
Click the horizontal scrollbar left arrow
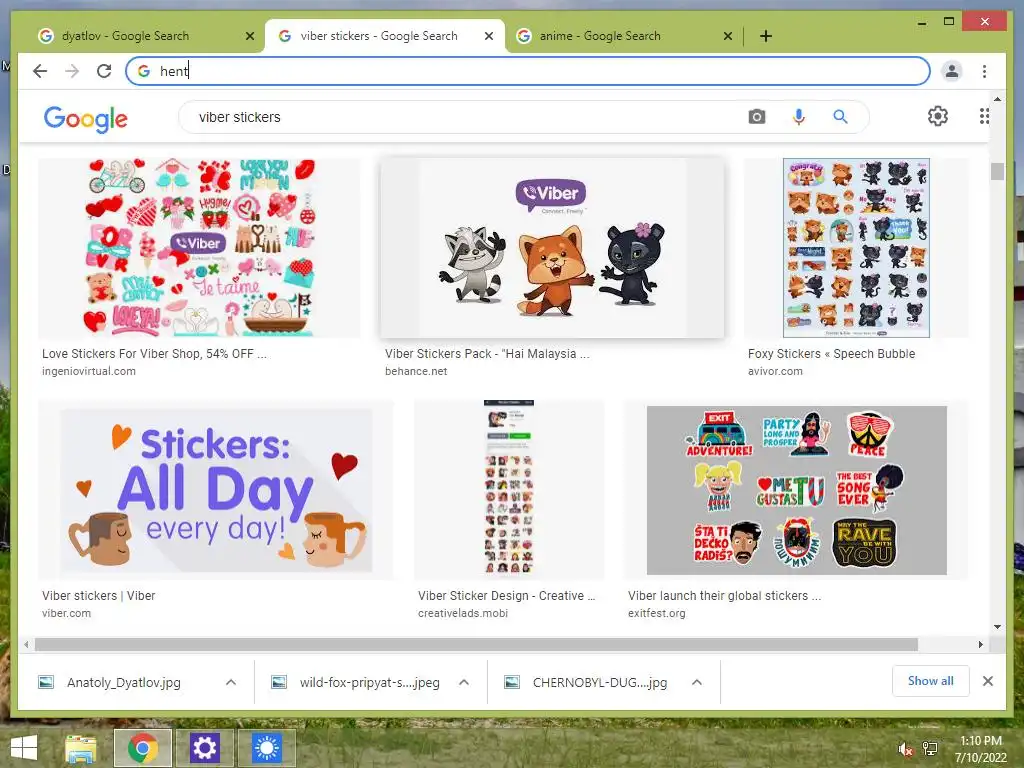tap(25, 645)
